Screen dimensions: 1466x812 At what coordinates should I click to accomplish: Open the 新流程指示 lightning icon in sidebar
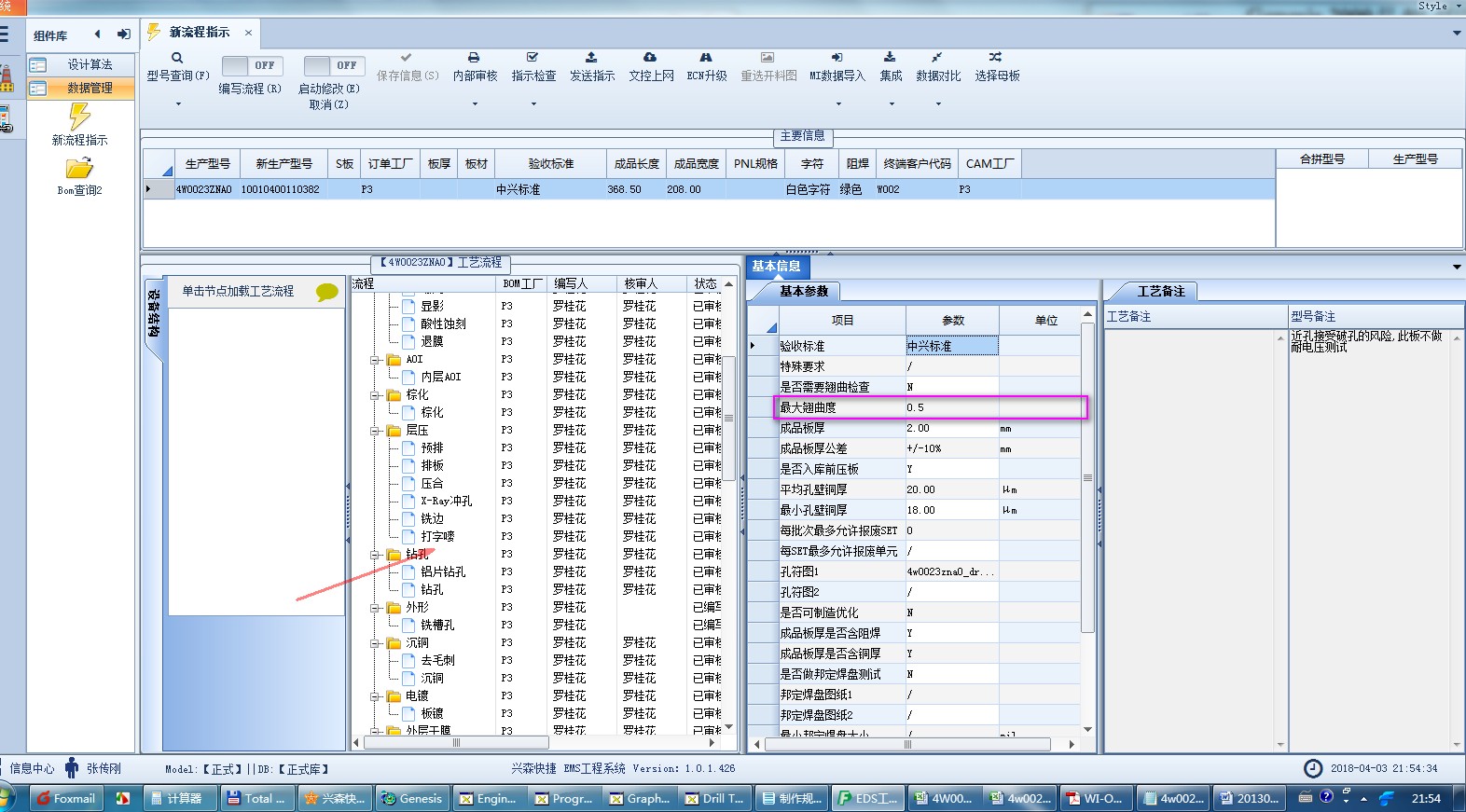79,117
